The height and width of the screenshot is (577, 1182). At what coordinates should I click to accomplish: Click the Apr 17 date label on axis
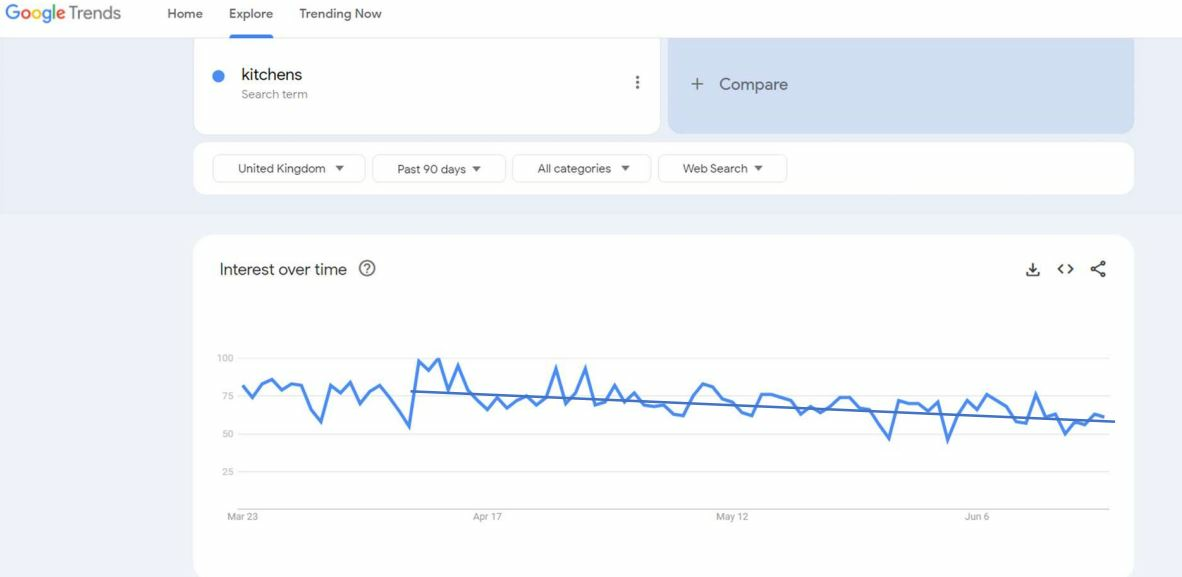(x=487, y=517)
